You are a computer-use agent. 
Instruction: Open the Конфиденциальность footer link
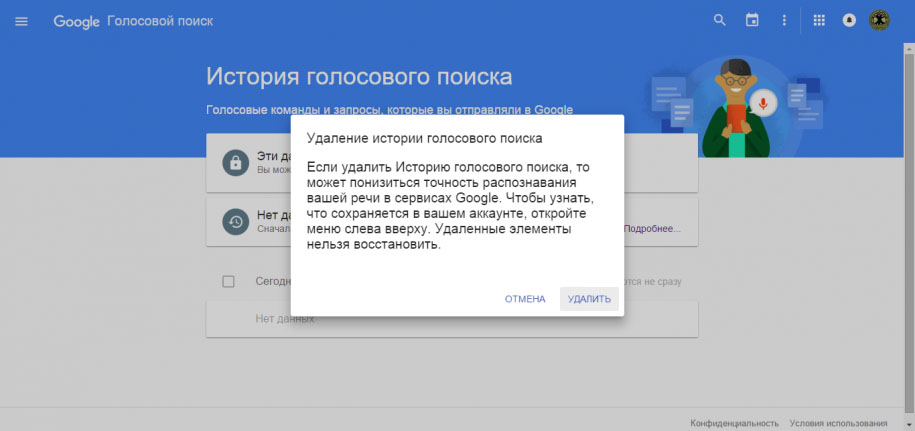point(735,423)
